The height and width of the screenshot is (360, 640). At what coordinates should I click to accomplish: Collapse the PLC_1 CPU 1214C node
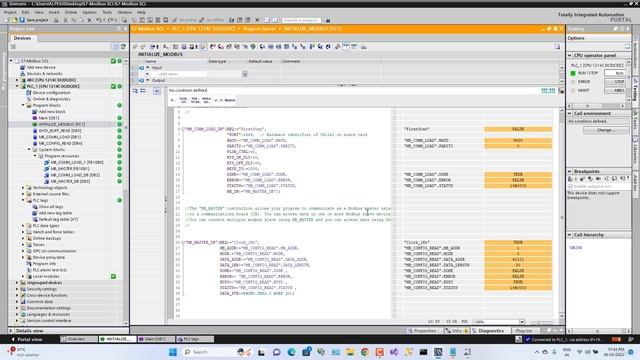(17, 87)
